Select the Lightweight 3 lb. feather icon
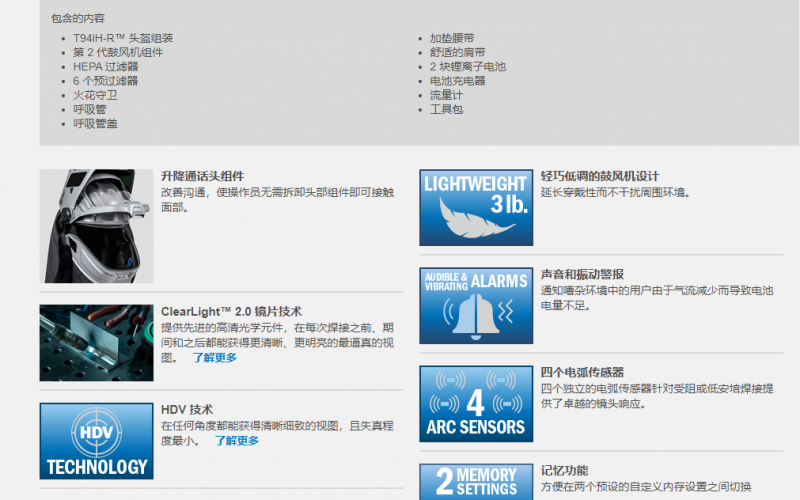800x500 pixels. click(476, 208)
